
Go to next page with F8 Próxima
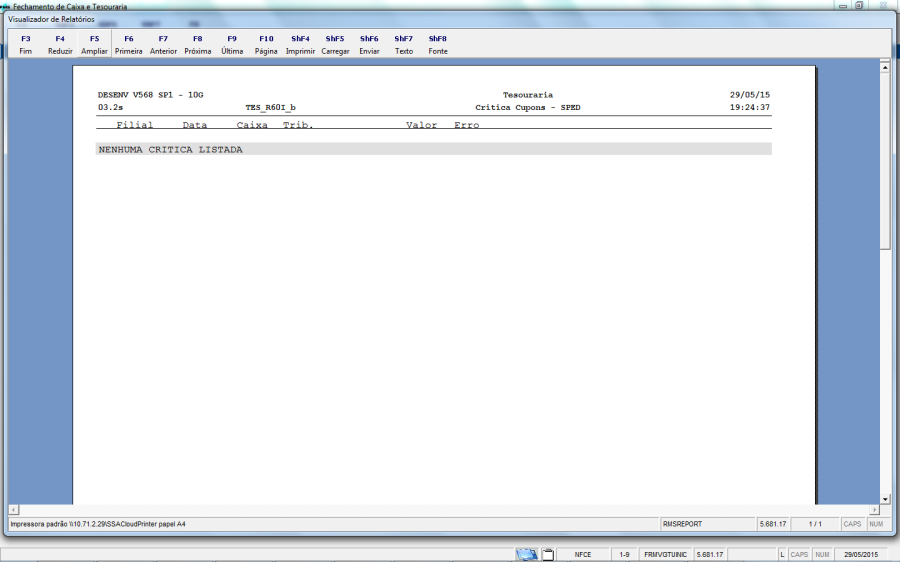[x=197, y=45]
